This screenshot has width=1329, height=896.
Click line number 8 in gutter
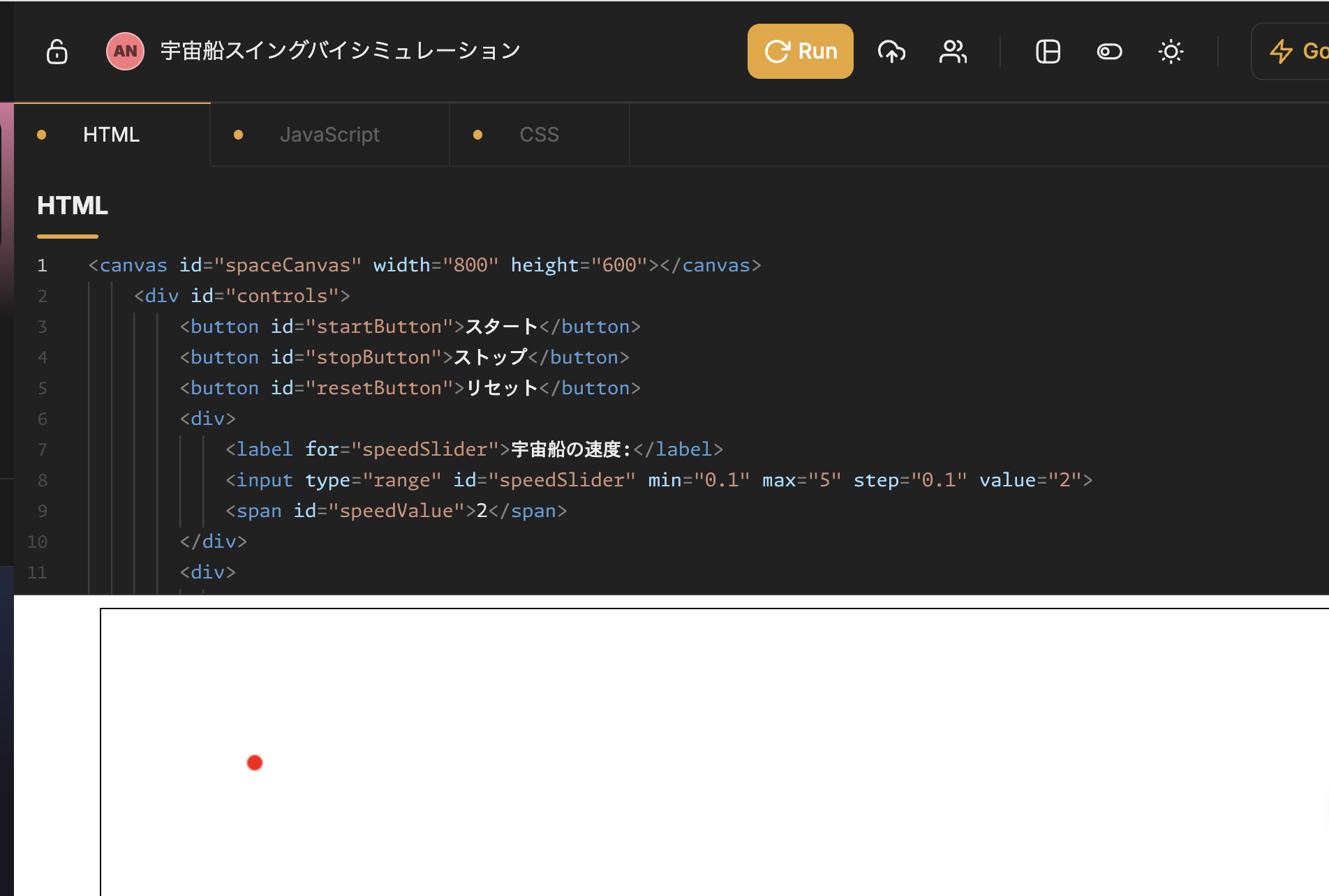pos(43,480)
